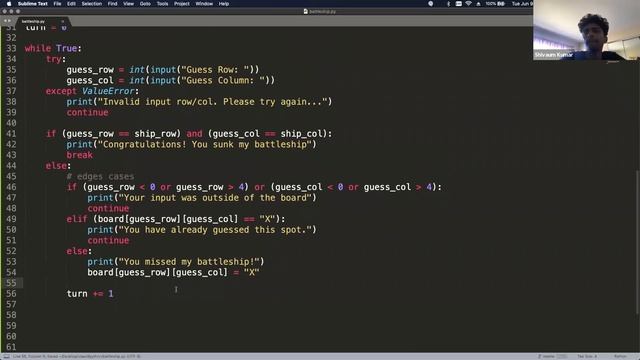Click the vertical scrollbar of the editor

tap(637, 242)
